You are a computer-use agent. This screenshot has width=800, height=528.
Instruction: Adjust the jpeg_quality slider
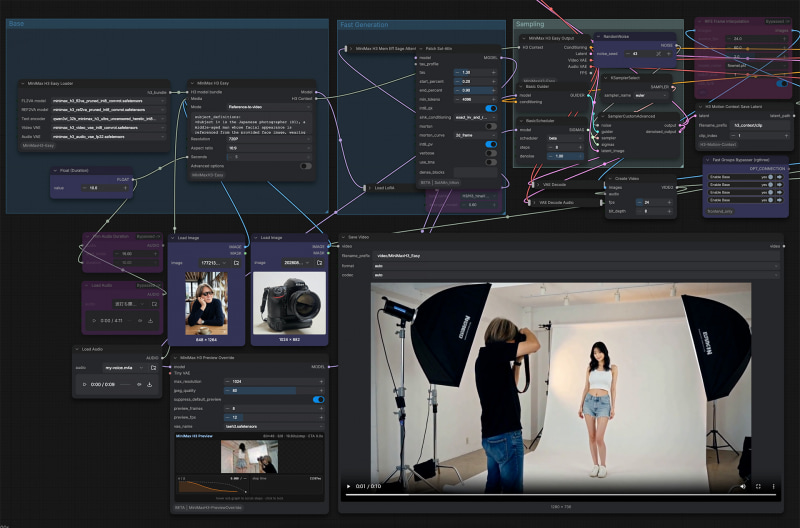pyautogui.click(x=274, y=391)
